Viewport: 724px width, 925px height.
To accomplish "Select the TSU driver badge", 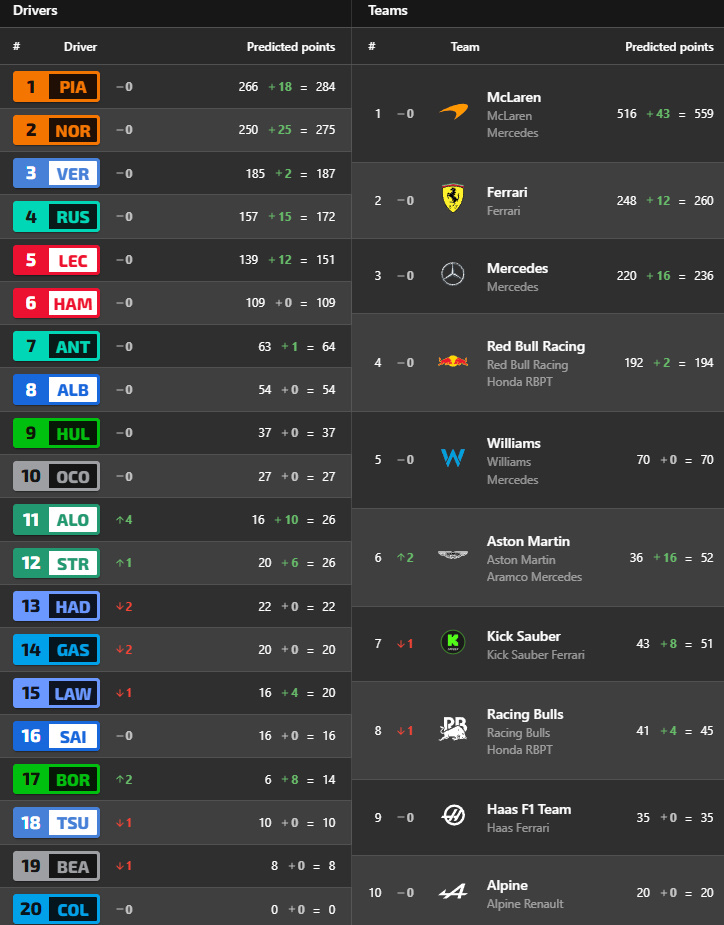I will pyautogui.click(x=57, y=822).
